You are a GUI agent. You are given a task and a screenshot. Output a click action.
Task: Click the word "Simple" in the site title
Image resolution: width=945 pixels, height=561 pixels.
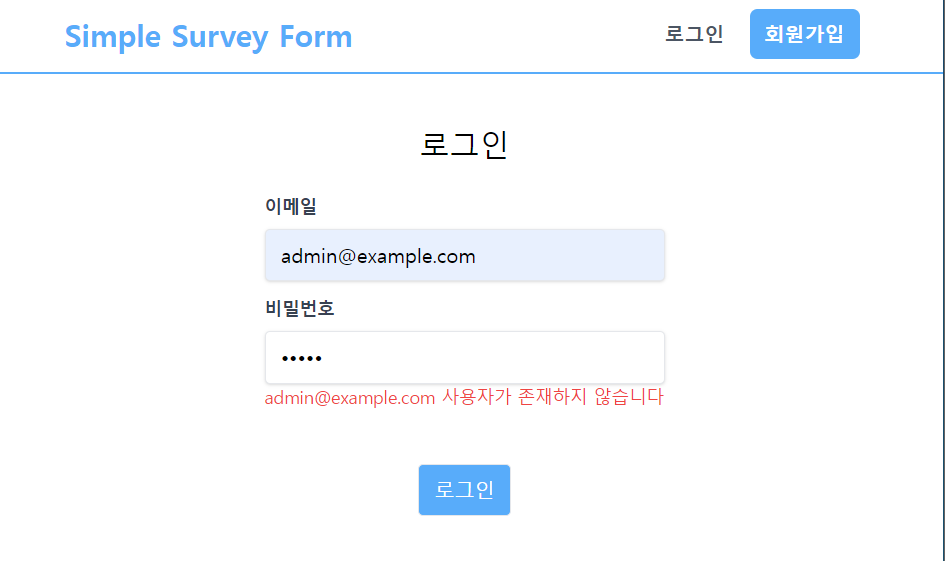click(x=113, y=36)
